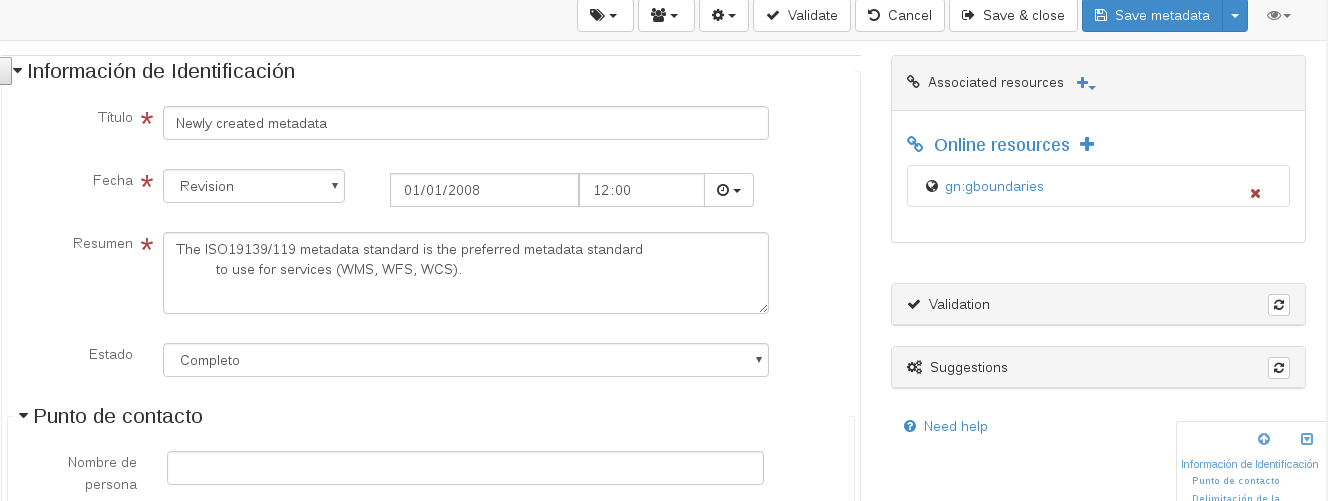The height and width of the screenshot is (501, 1328).
Task: Open the Save metadata split arrow
Action: coord(1235,16)
